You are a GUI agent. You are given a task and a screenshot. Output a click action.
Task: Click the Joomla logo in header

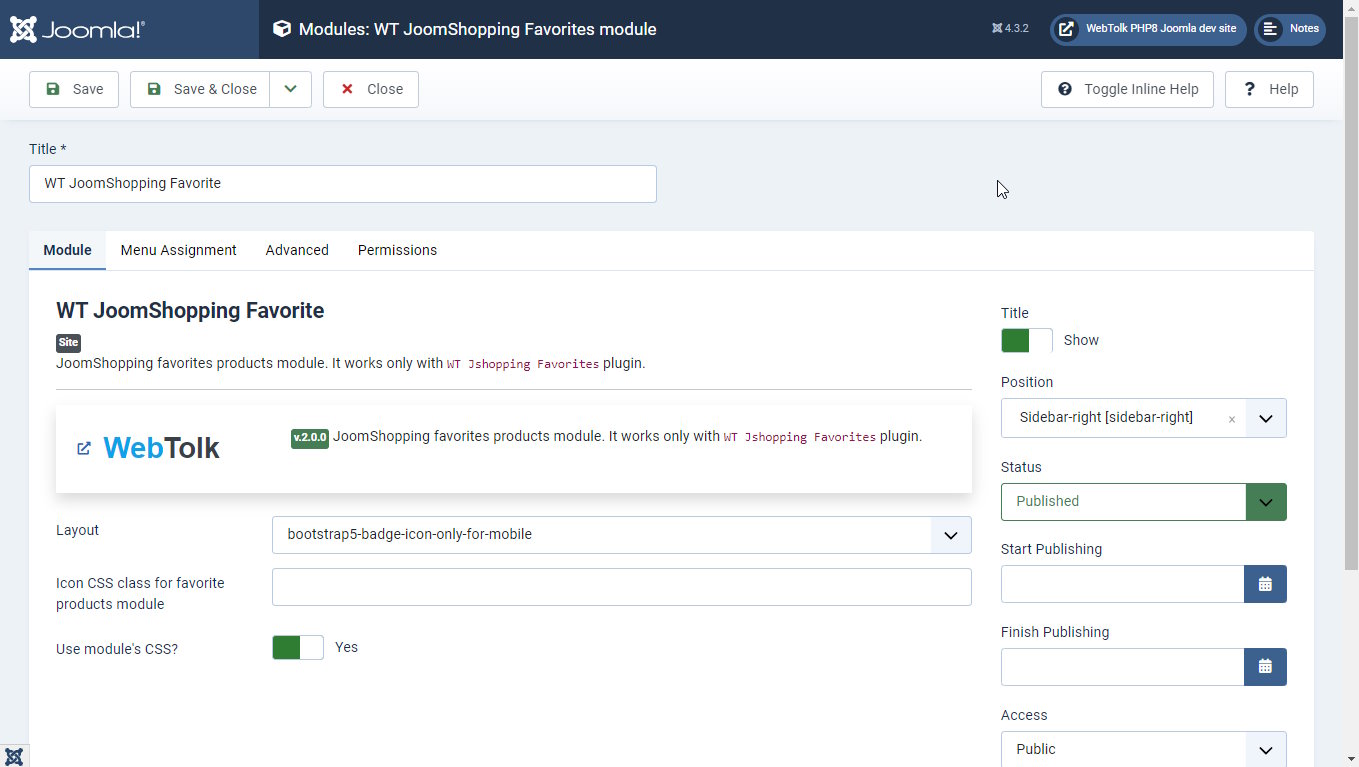coord(78,29)
